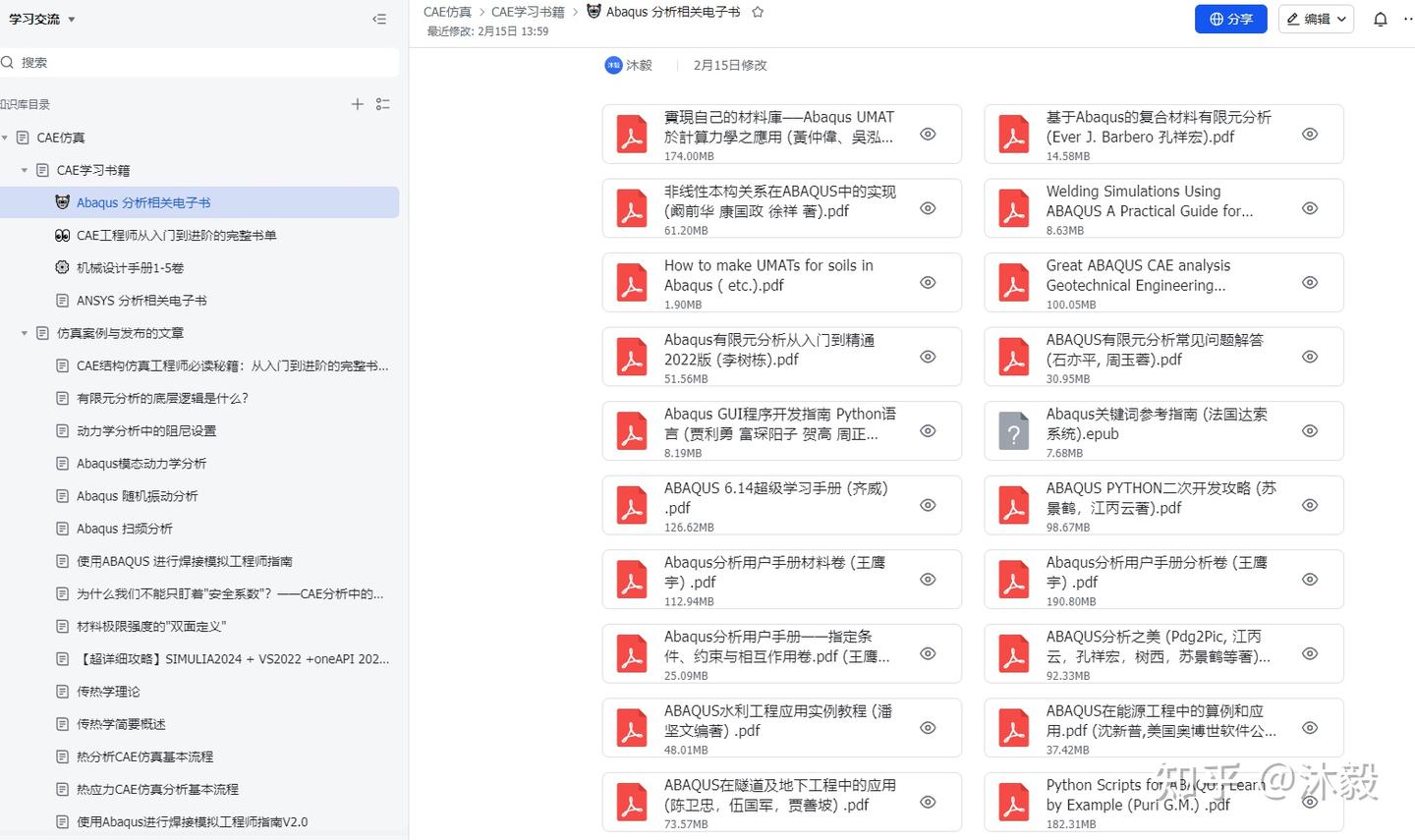Click the PDF icon of ABAQUS PYTHON二次开发攻略

tap(1013, 506)
